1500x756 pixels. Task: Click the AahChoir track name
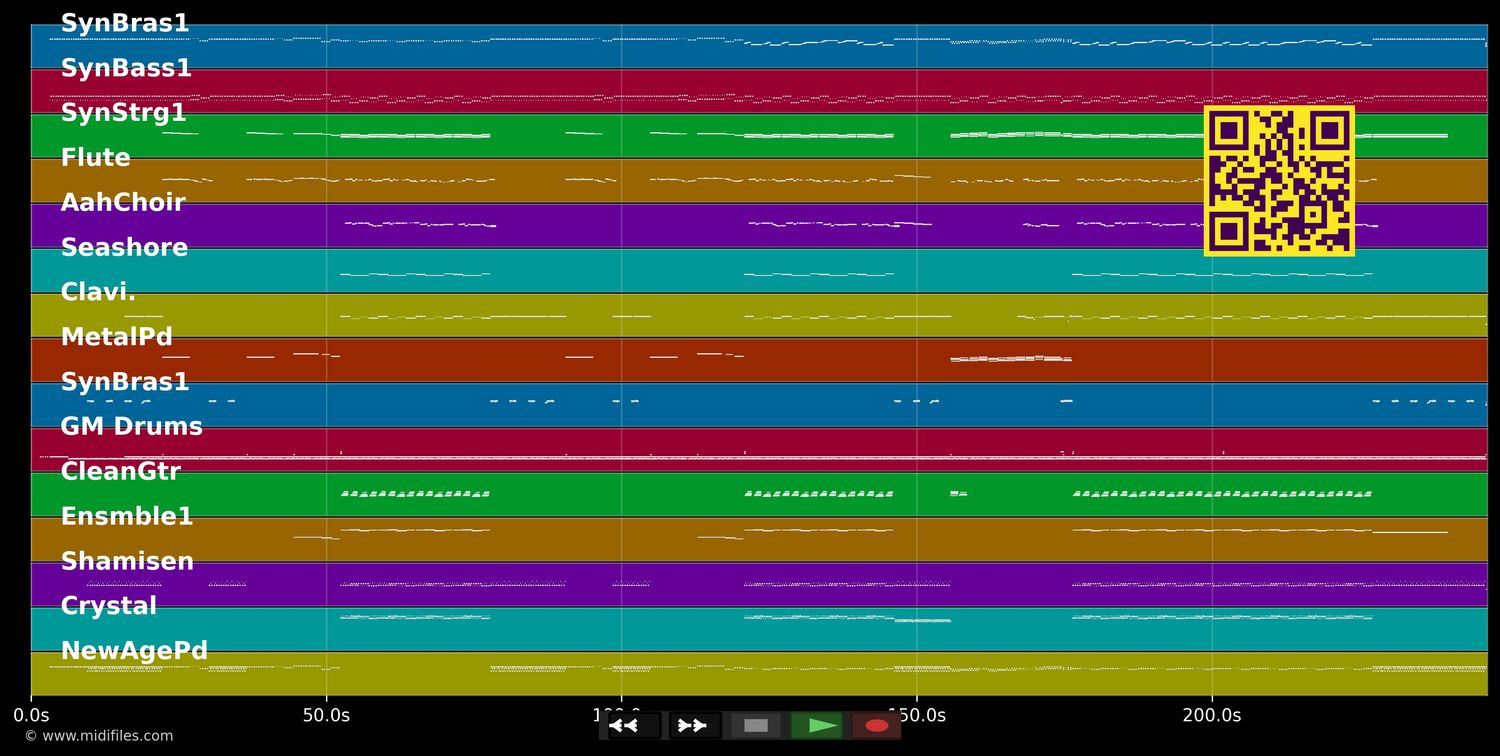123,203
